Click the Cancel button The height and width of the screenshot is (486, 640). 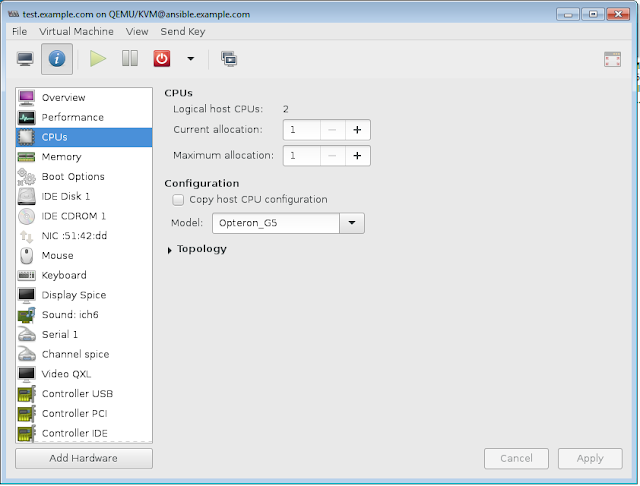pyautogui.click(x=516, y=458)
